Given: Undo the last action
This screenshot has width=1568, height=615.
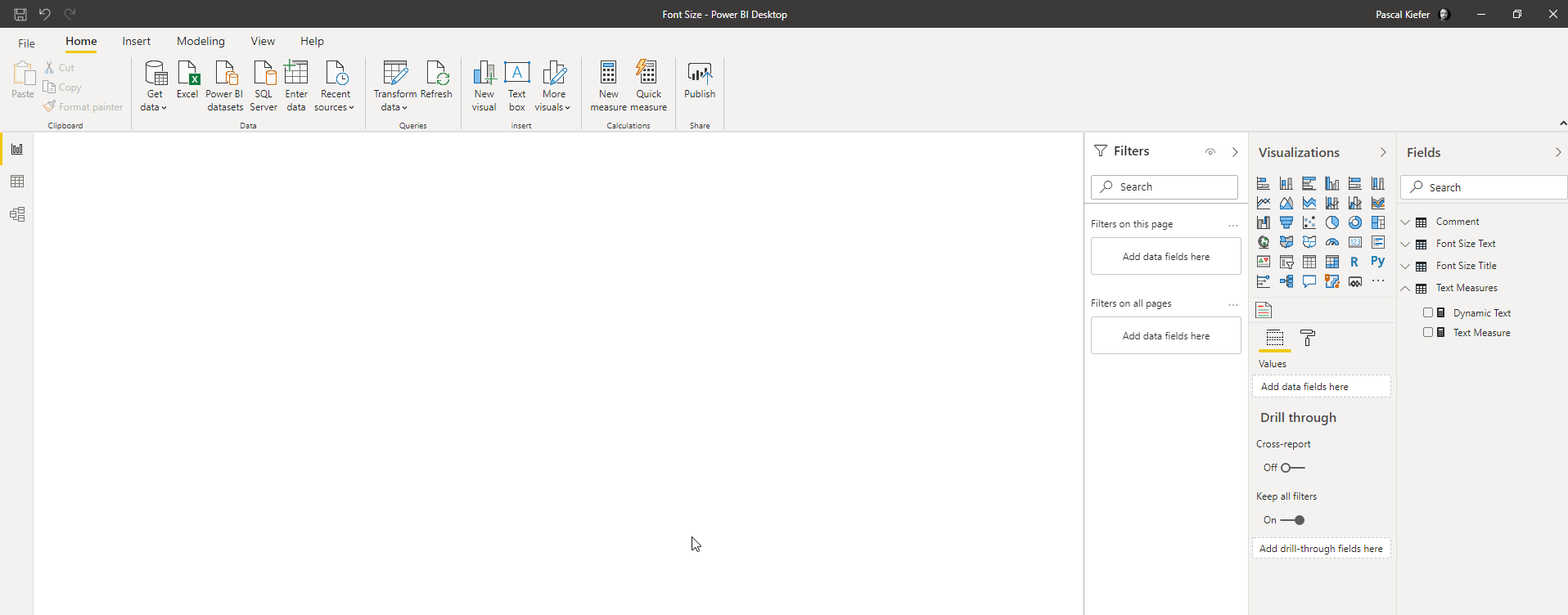Looking at the screenshot, I should [x=45, y=14].
